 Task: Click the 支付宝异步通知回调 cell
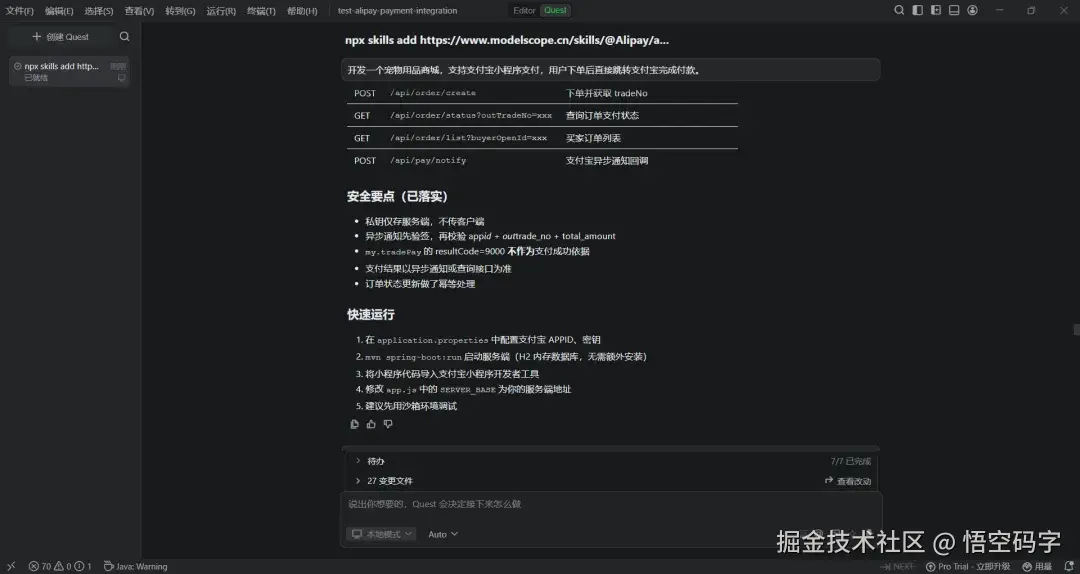[x=607, y=161]
